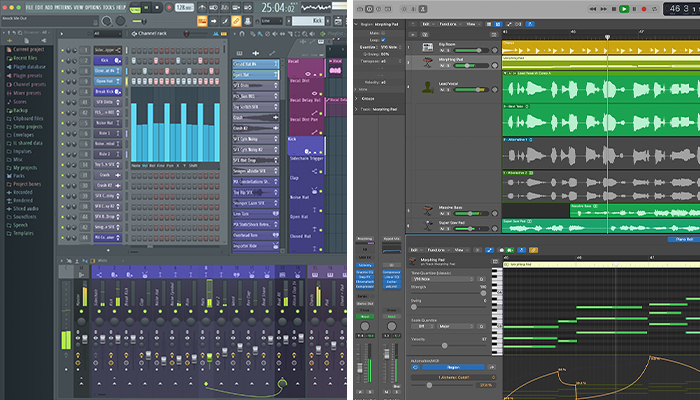Click the Morphing Pad track synth icon
The width and height of the screenshot is (700, 400).
(427, 62)
